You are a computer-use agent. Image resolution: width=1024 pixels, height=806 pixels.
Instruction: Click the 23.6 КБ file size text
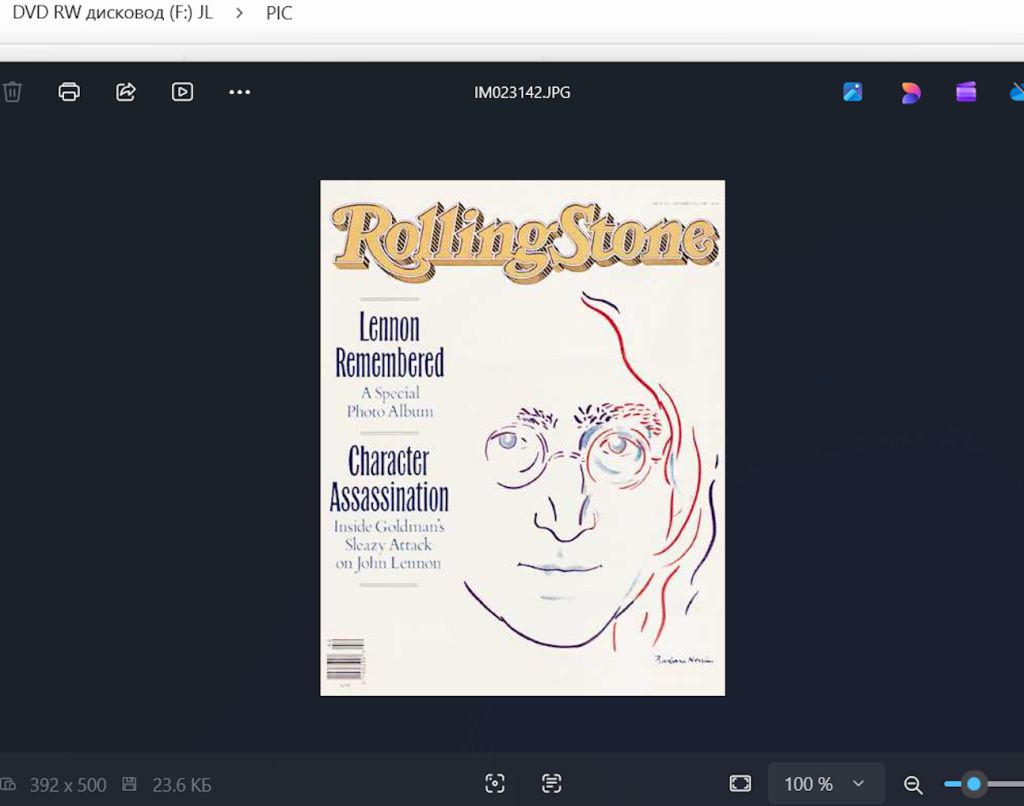[x=182, y=784]
